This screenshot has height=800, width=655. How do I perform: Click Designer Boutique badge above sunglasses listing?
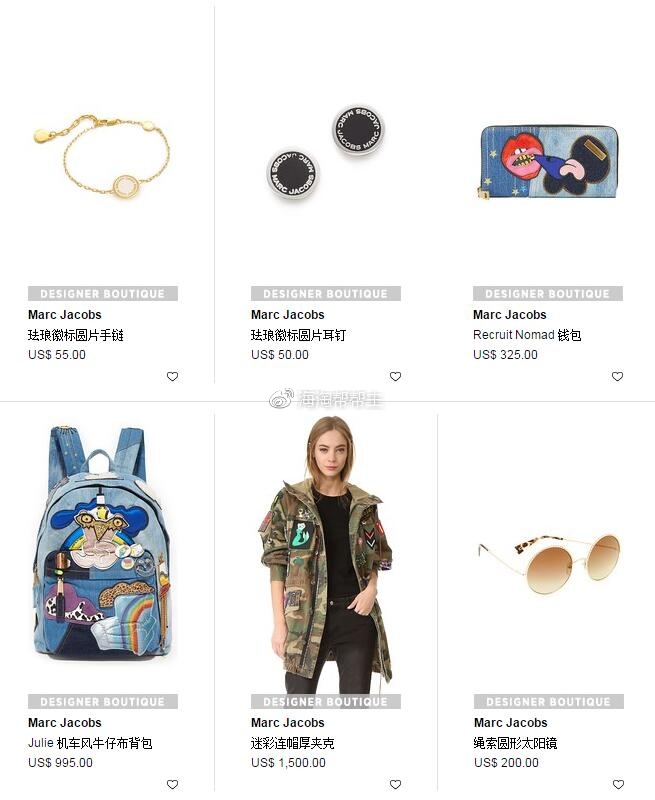(548, 702)
